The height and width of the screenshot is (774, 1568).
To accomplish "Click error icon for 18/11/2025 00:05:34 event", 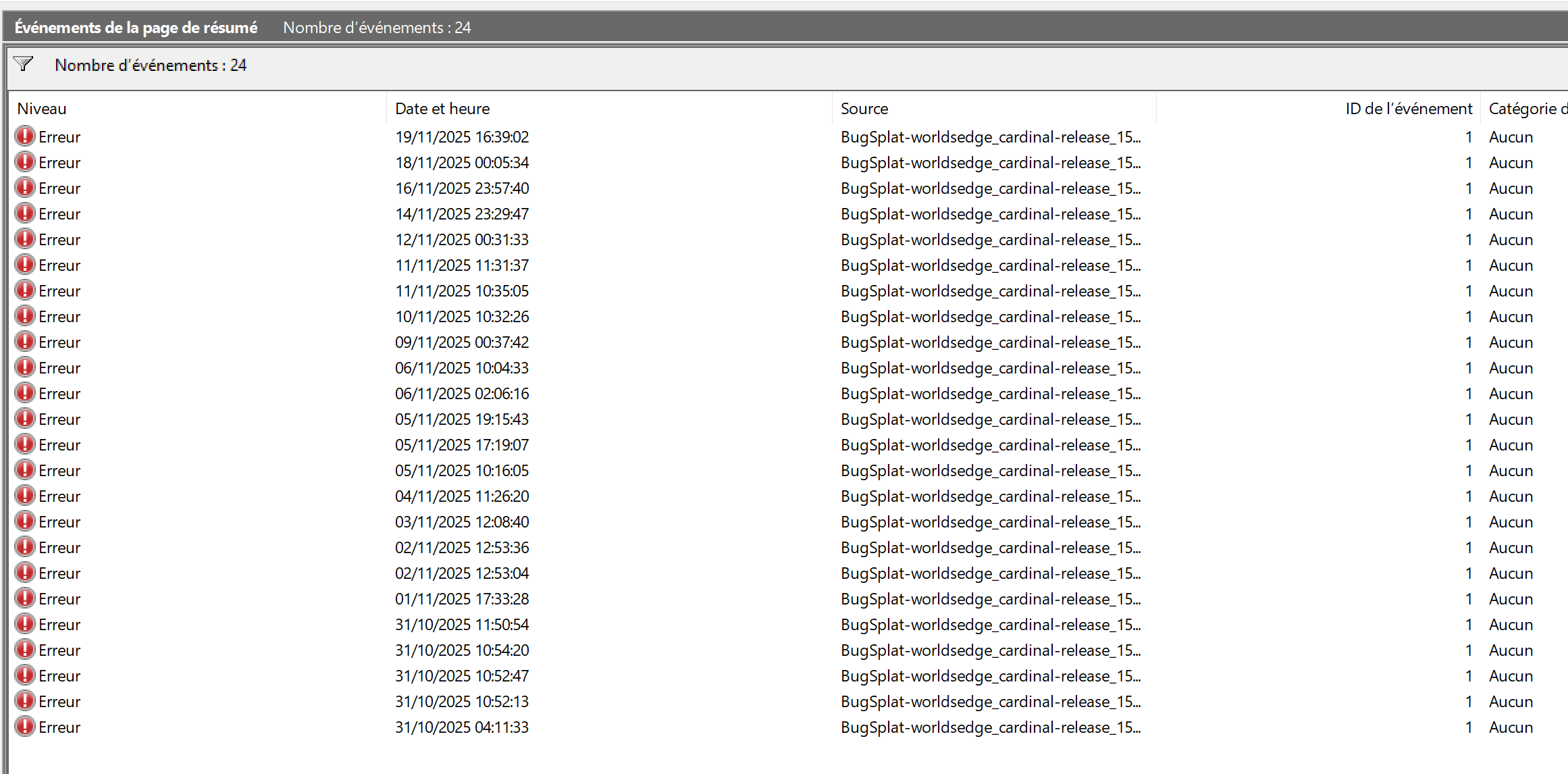I will coord(25,162).
